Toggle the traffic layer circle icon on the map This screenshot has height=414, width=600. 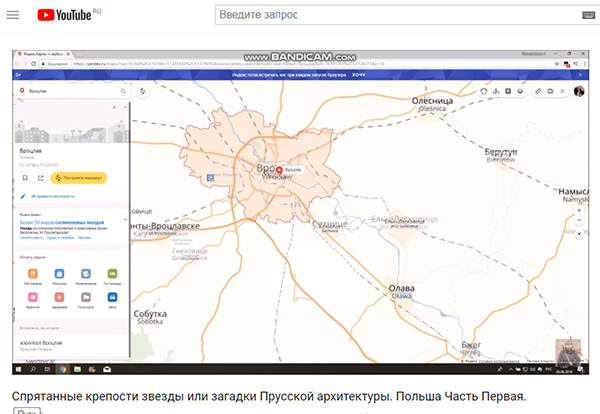484,91
